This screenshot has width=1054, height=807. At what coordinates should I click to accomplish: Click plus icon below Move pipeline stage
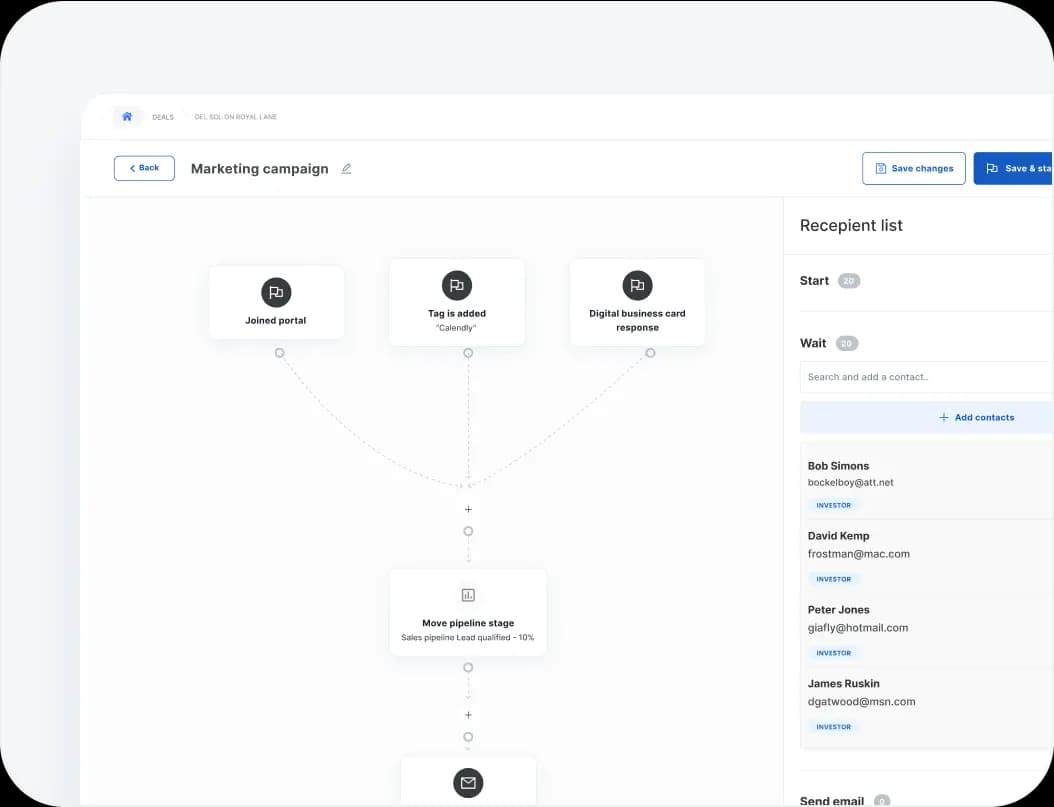coord(468,715)
